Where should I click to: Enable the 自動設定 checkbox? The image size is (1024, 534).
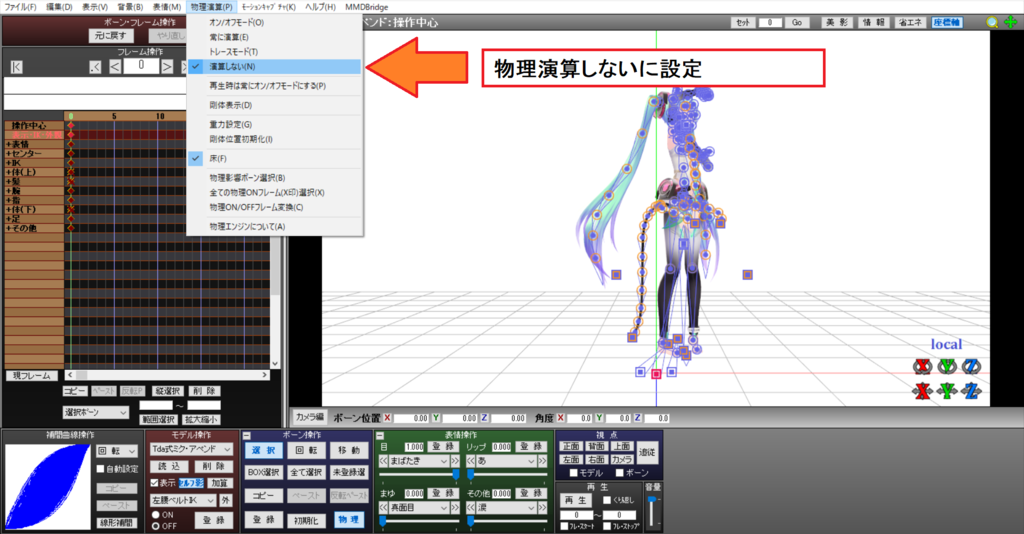click(x=101, y=469)
